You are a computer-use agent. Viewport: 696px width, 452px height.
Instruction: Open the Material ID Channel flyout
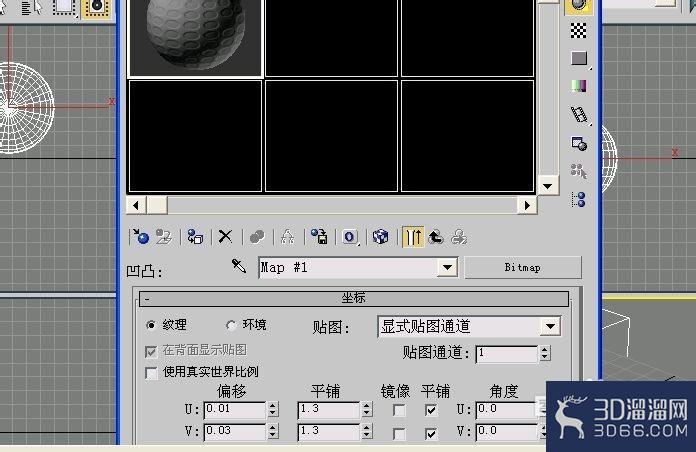(x=350, y=237)
